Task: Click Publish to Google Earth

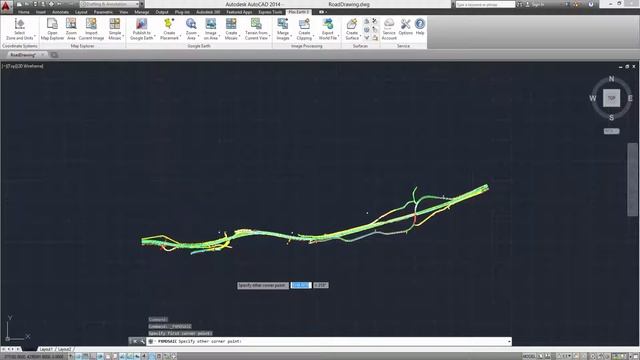Action: click(142, 29)
